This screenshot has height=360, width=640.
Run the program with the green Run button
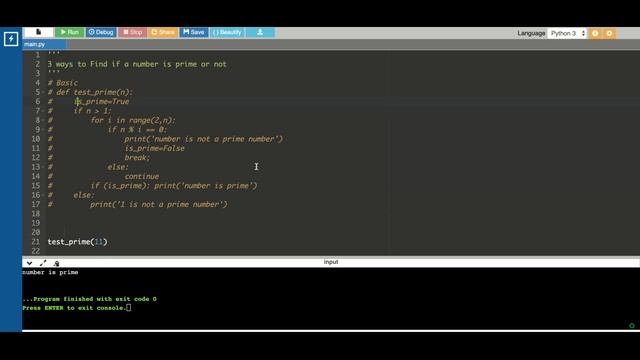point(69,32)
